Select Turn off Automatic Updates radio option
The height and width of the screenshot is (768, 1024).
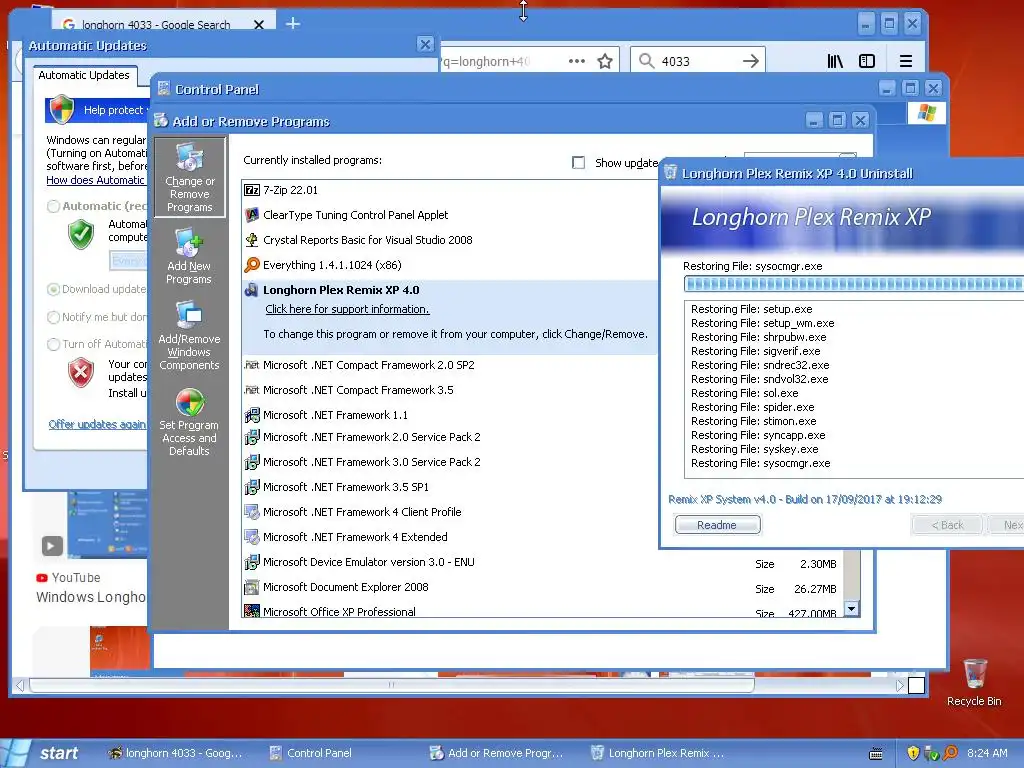point(54,344)
